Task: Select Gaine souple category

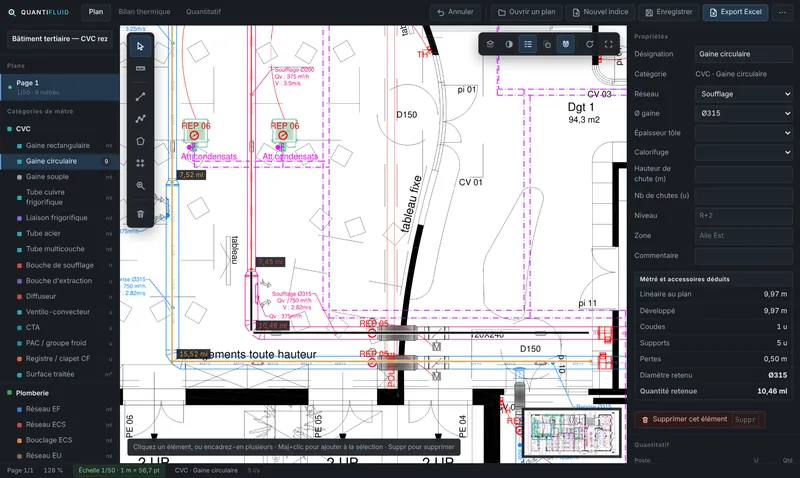Action: [x=60, y=177]
